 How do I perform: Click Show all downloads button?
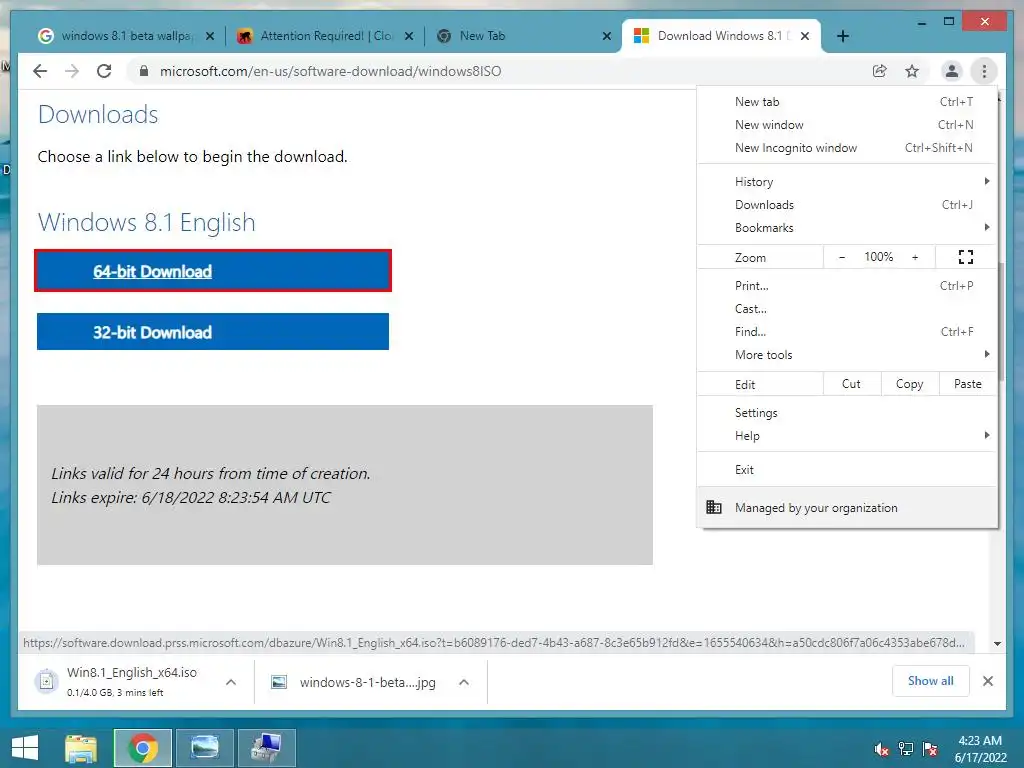(931, 681)
